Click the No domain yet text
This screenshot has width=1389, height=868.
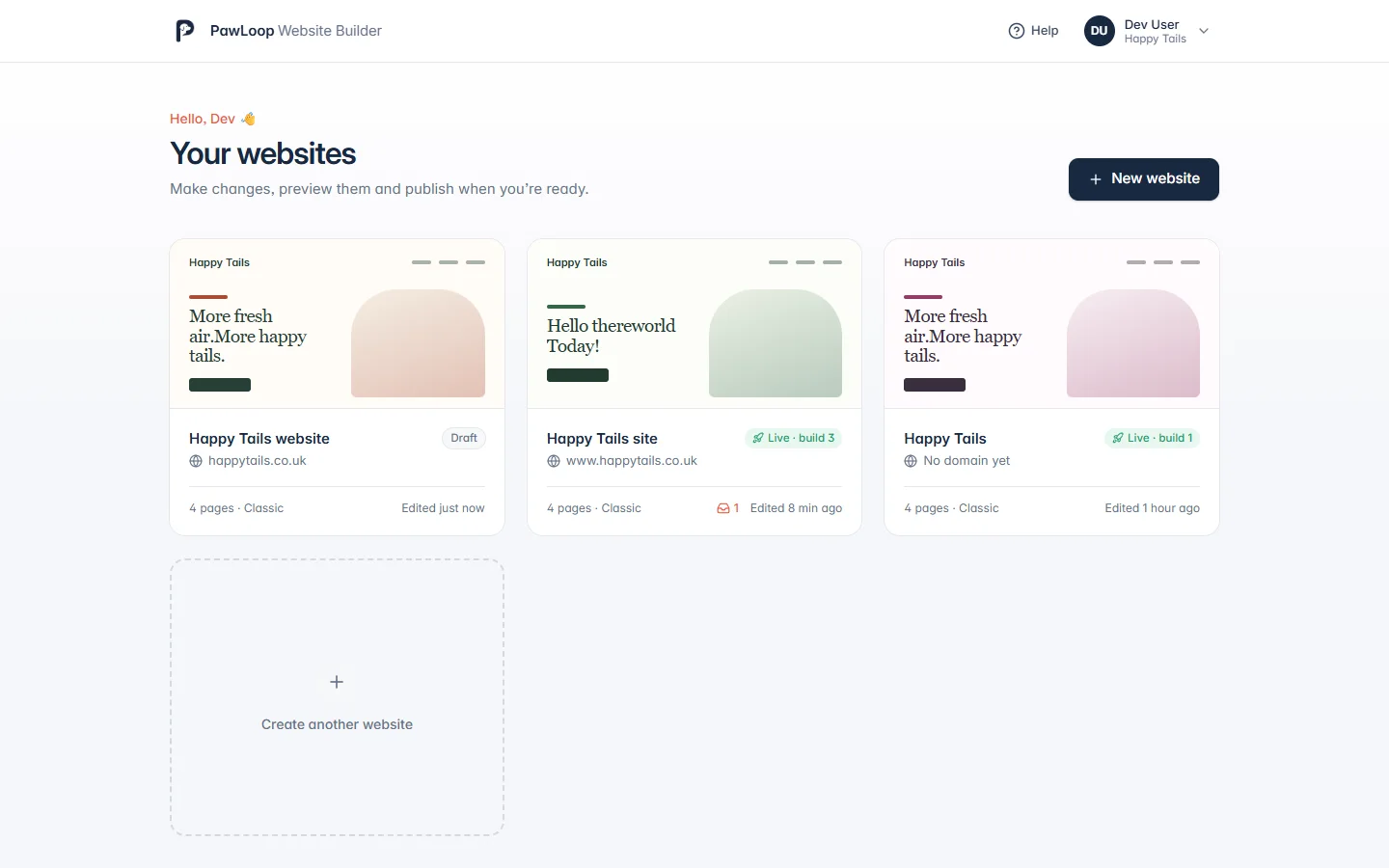967,461
